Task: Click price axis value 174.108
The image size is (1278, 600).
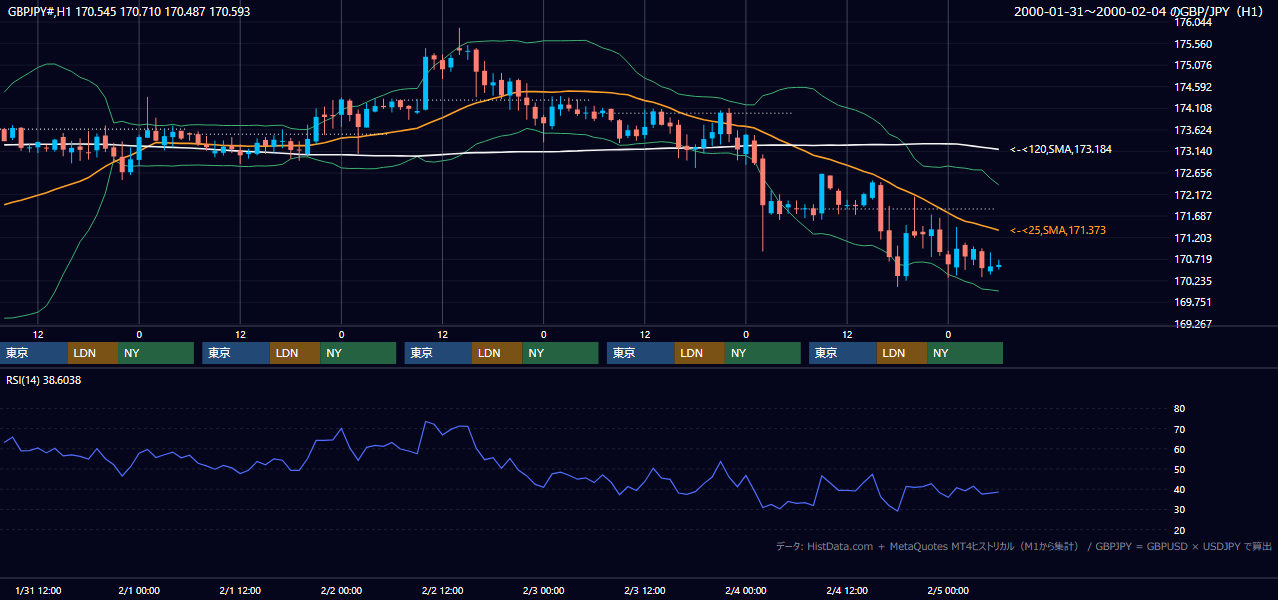Action: tap(1193, 109)
